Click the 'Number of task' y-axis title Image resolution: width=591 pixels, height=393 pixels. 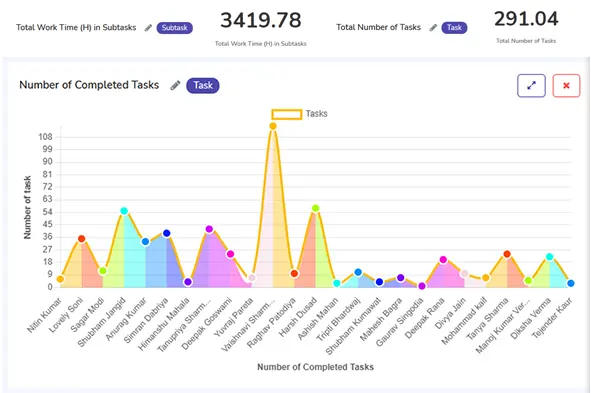coord(27,207)
